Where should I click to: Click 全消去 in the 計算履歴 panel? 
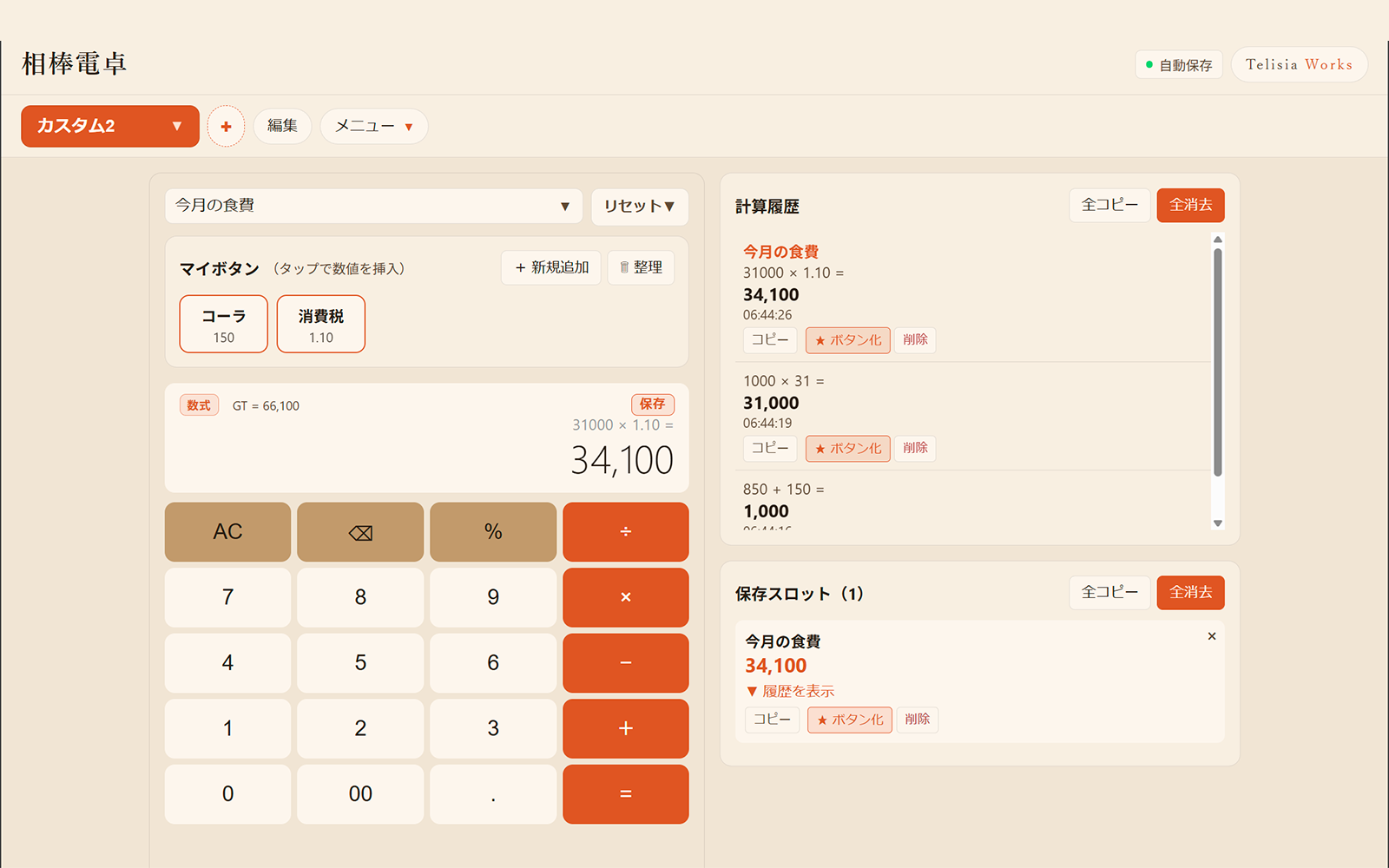[x=1190, y=205]
